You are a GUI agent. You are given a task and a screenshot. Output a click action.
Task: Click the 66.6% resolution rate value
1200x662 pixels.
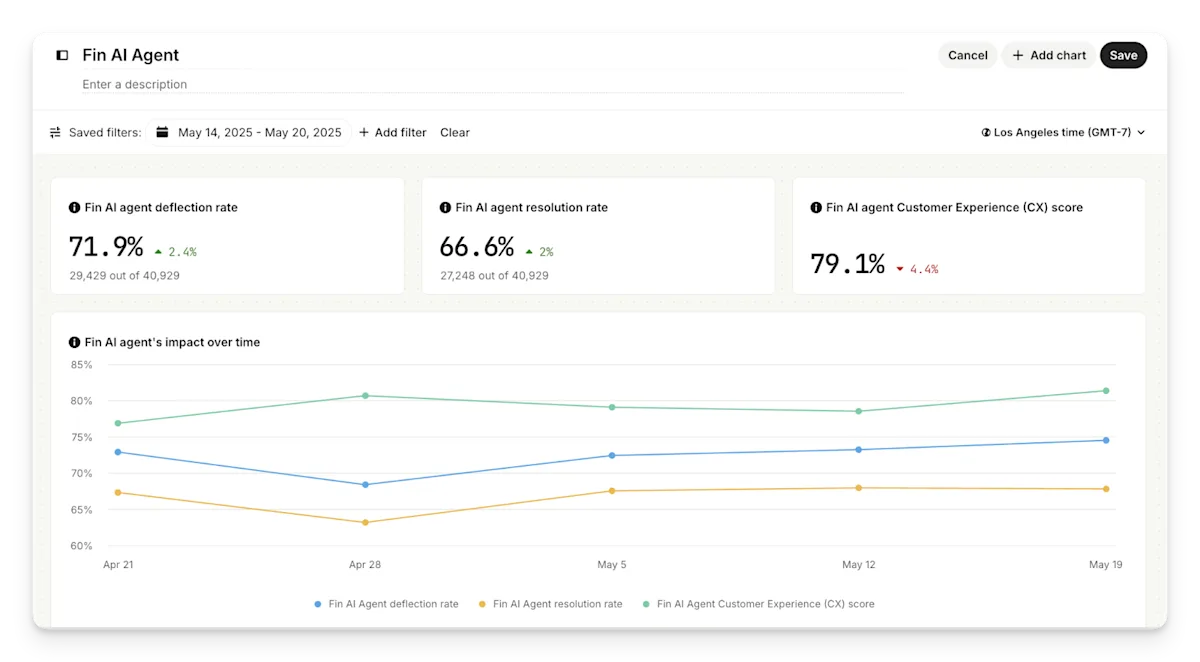[x=477, y=246]
